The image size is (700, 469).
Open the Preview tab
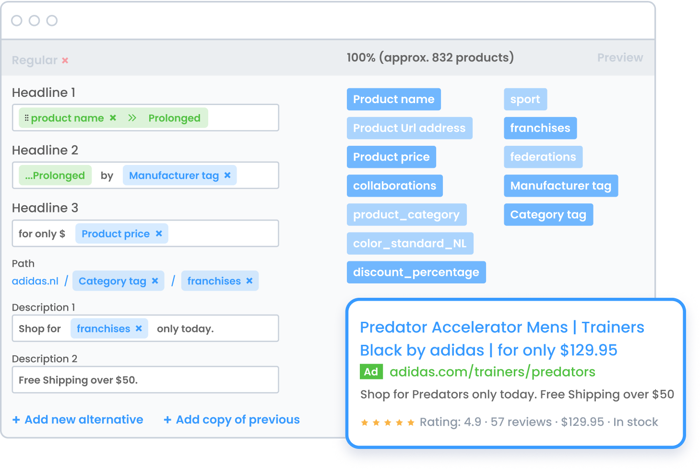(x=619, y=58)
